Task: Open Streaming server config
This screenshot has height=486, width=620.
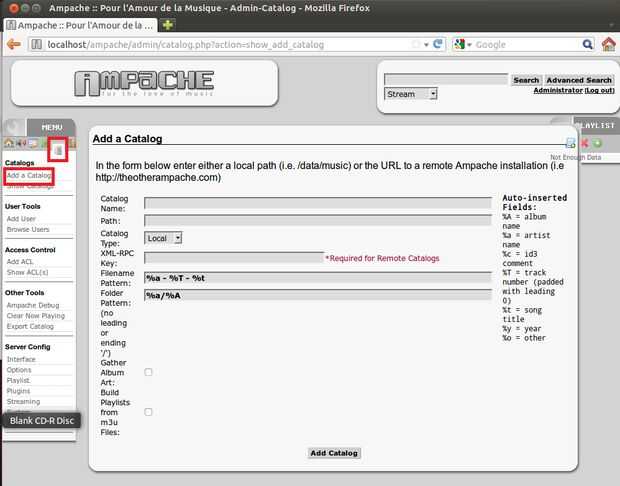Action: 23,401
